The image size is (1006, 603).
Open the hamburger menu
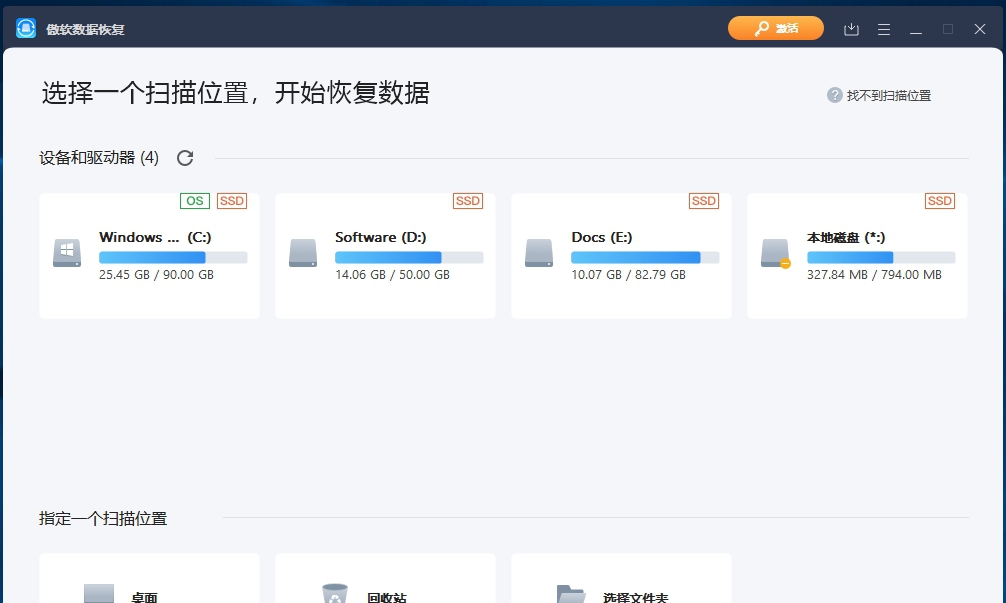(884, 29)
